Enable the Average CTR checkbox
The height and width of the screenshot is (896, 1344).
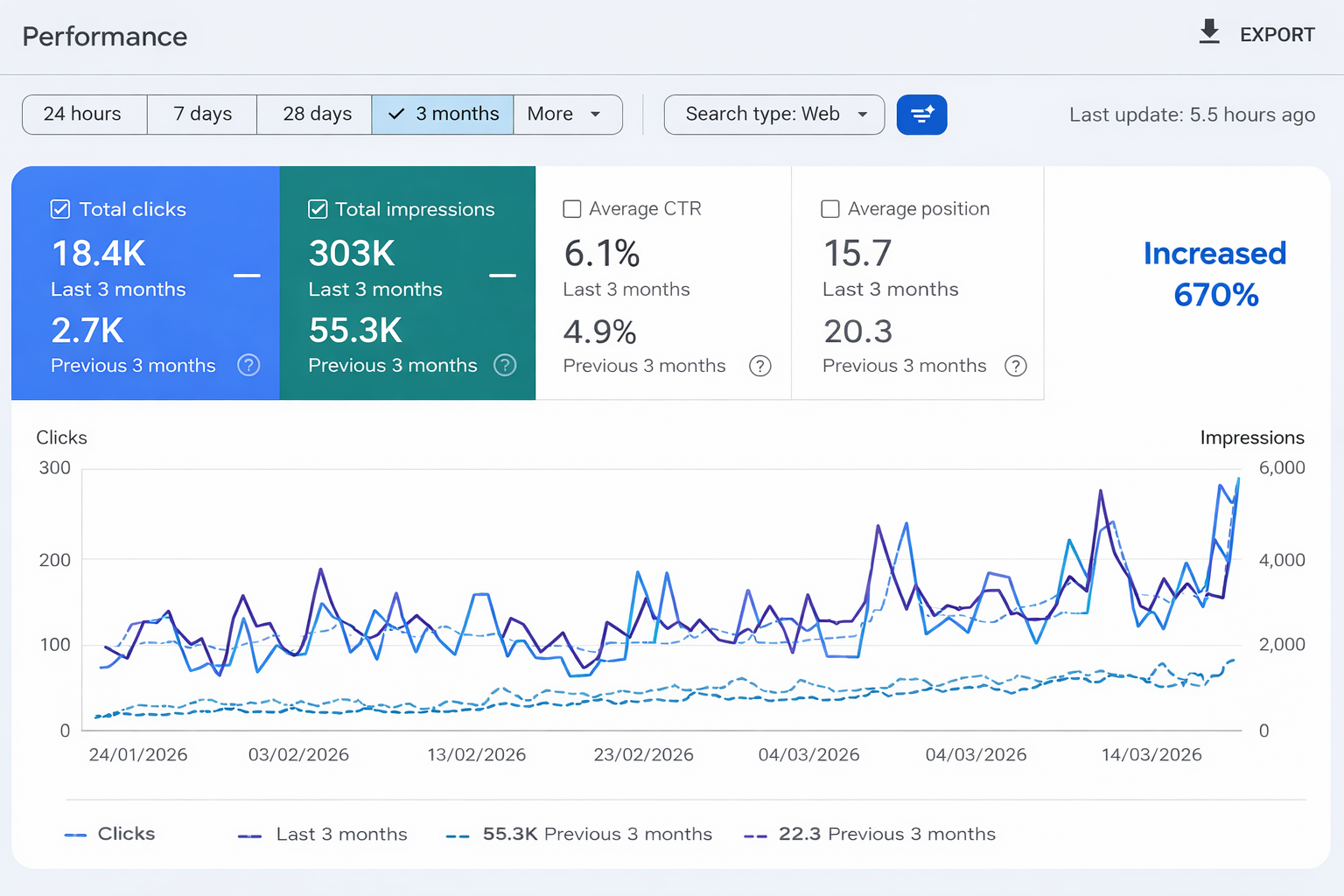[x=572, y=209]
